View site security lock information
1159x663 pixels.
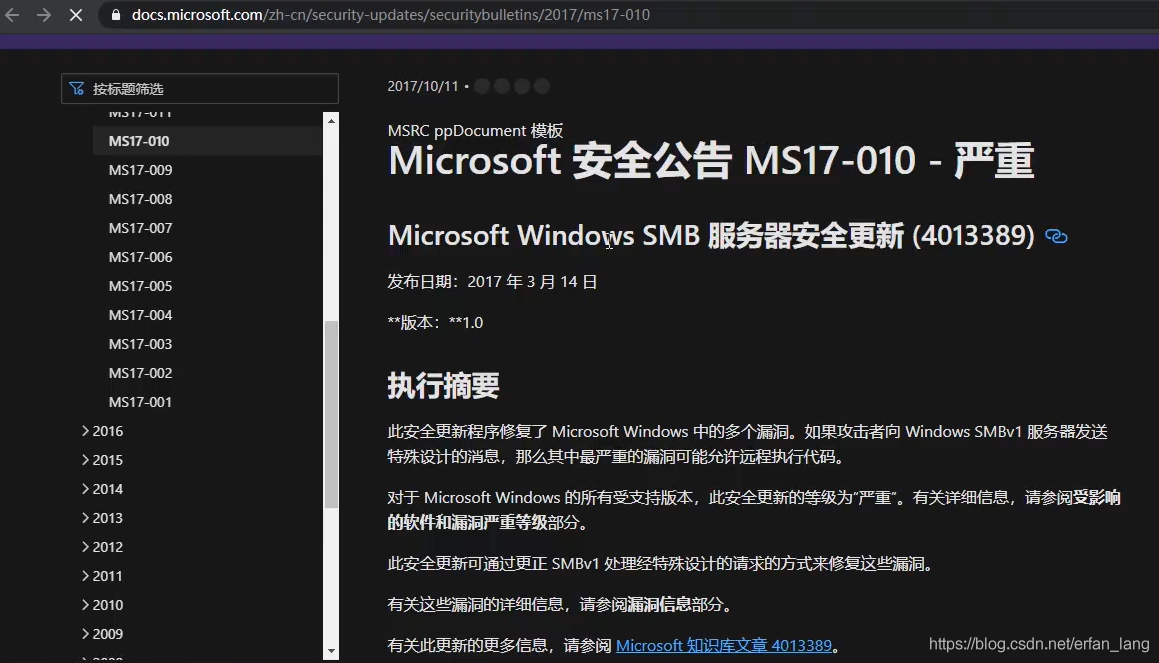115,15
